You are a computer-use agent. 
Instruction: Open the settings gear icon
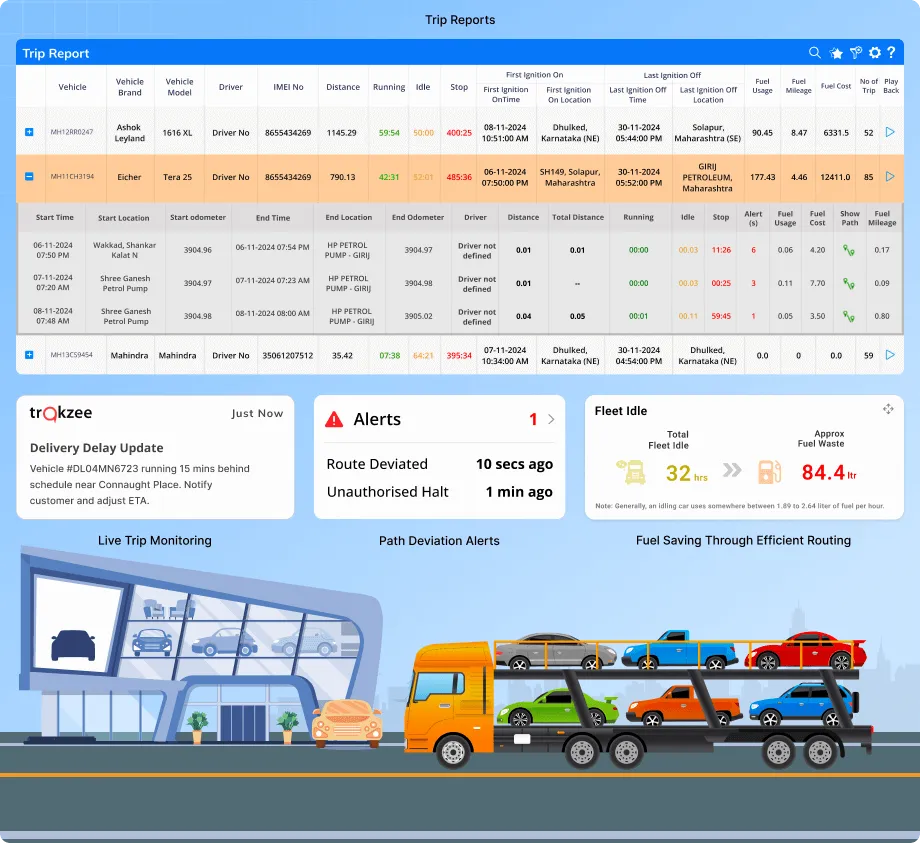874,53
